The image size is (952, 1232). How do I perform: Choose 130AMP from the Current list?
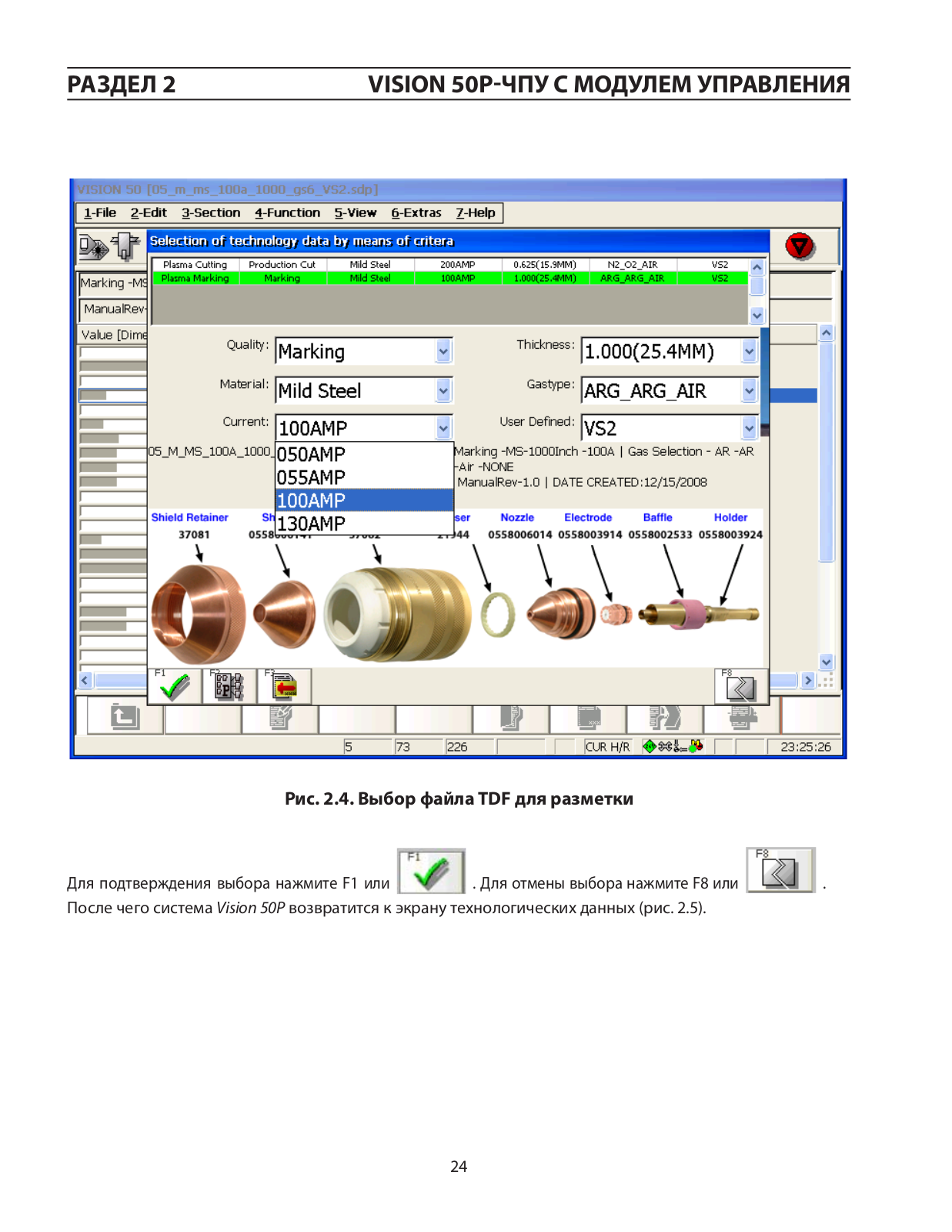tap(364, 524)
